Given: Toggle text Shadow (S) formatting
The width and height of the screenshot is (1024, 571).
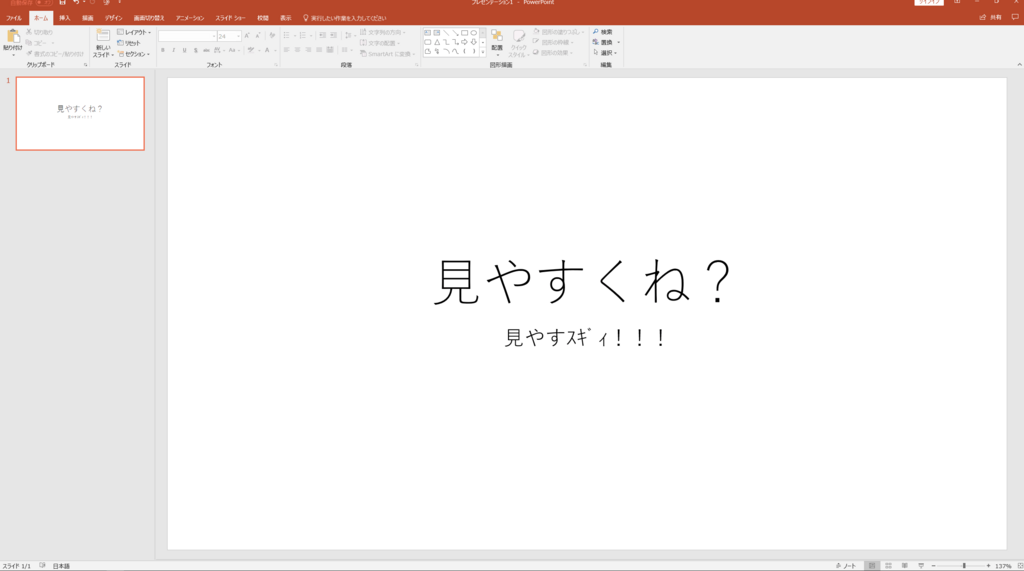Looking at the screenshot, I should [x=195, y=50].
